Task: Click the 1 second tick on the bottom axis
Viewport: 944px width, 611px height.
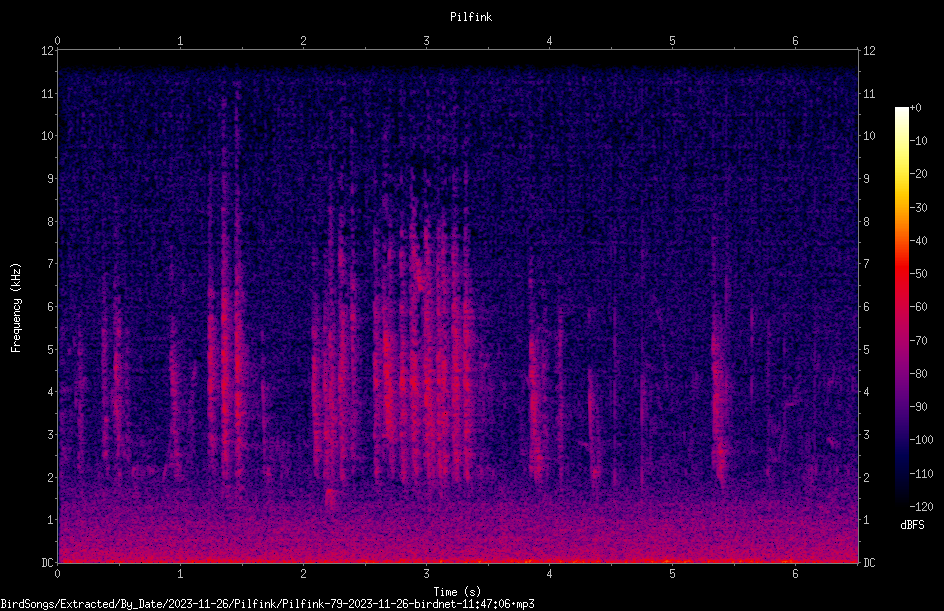Action: pyautogui.click(x=180, y=574)
